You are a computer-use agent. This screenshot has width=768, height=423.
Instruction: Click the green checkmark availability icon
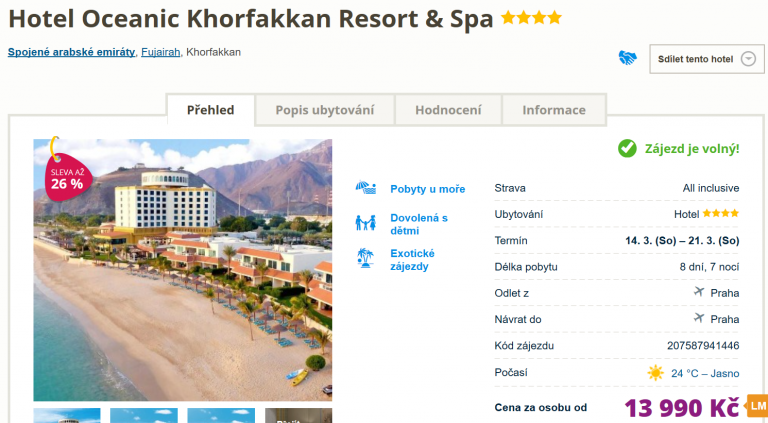627,148
